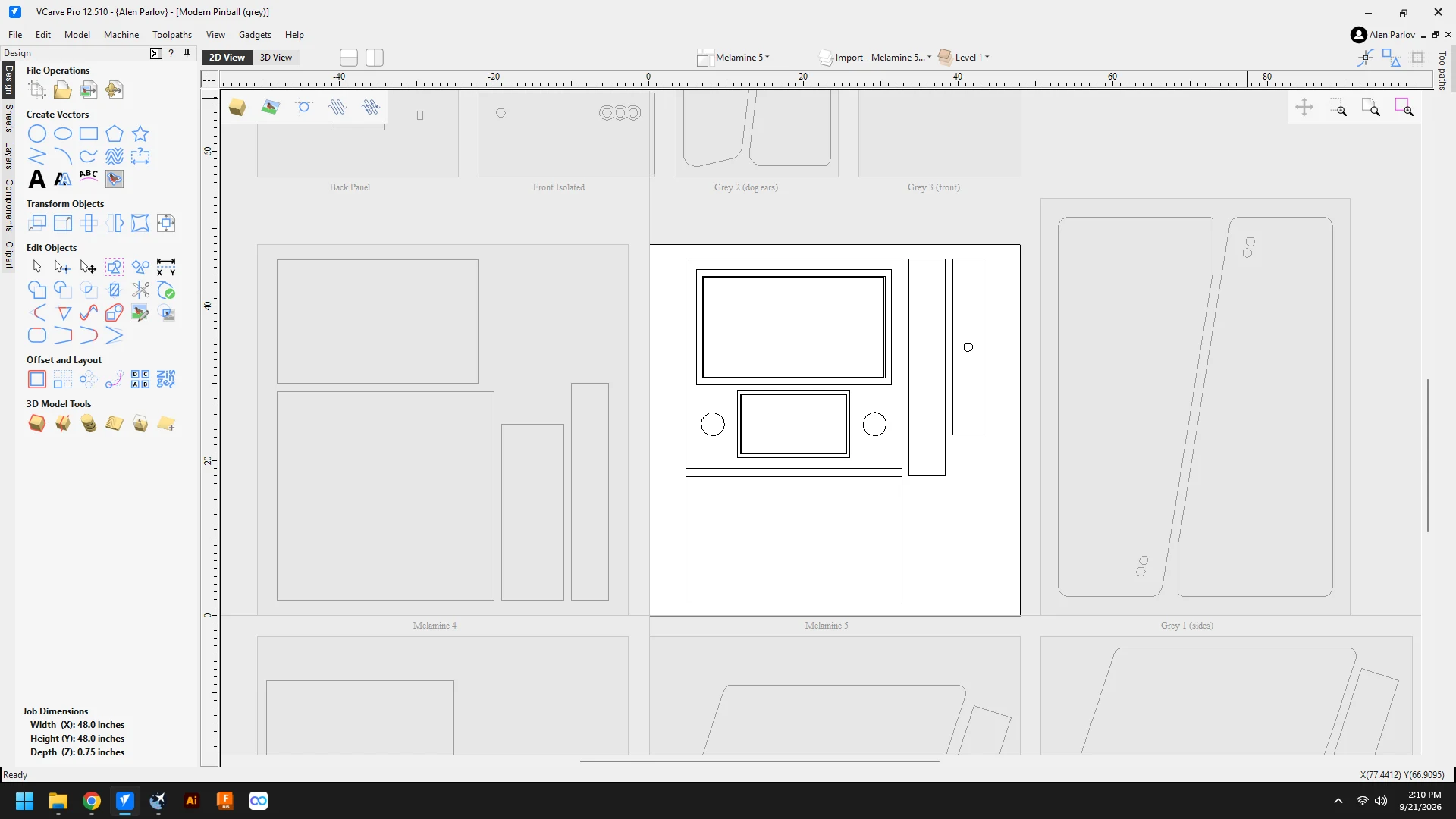Toggle the pin on the Design panel

tap(187, 53)
